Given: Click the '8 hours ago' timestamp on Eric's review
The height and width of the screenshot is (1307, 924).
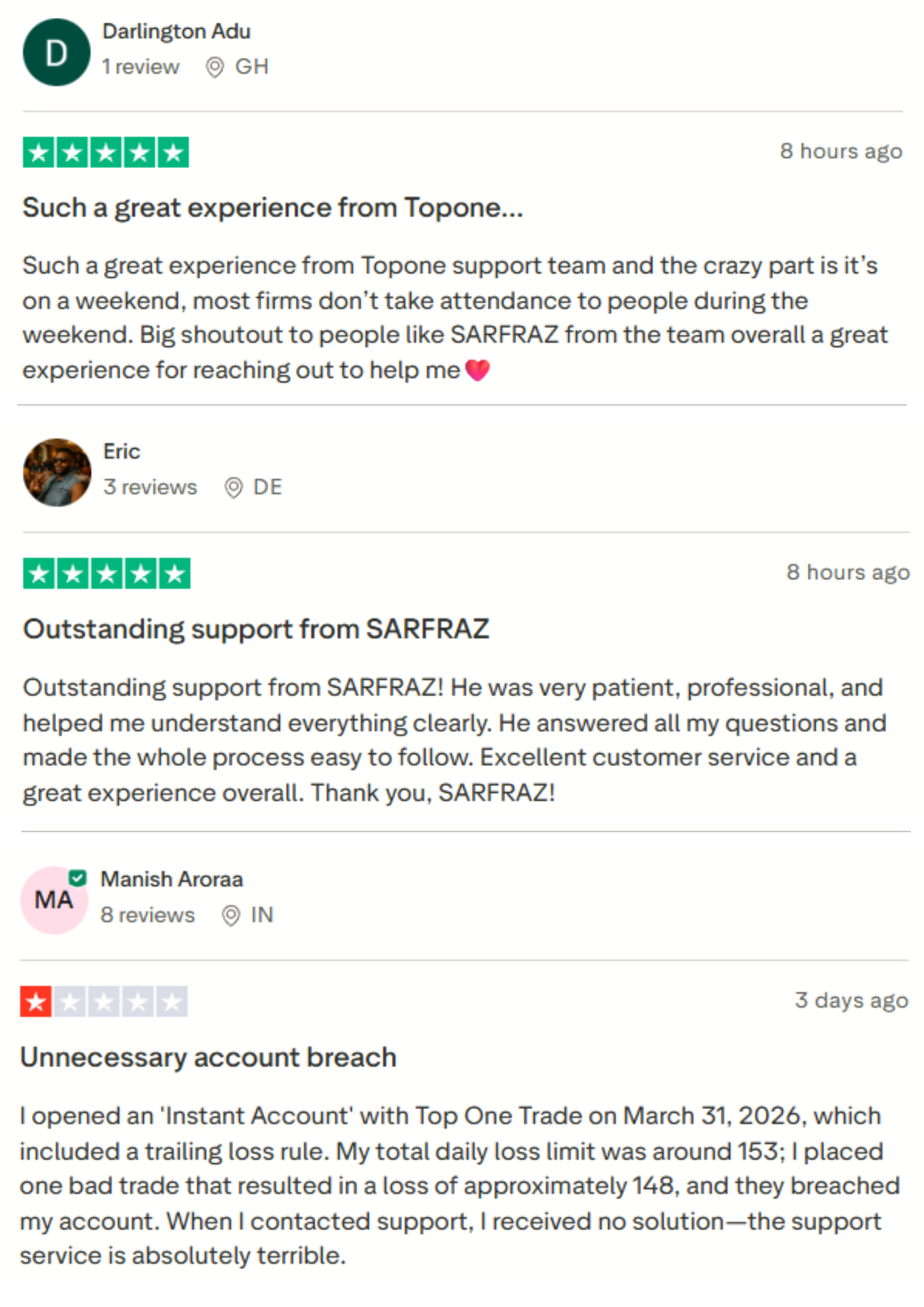Looking at the screenshot, I should (x=848, y=572).
